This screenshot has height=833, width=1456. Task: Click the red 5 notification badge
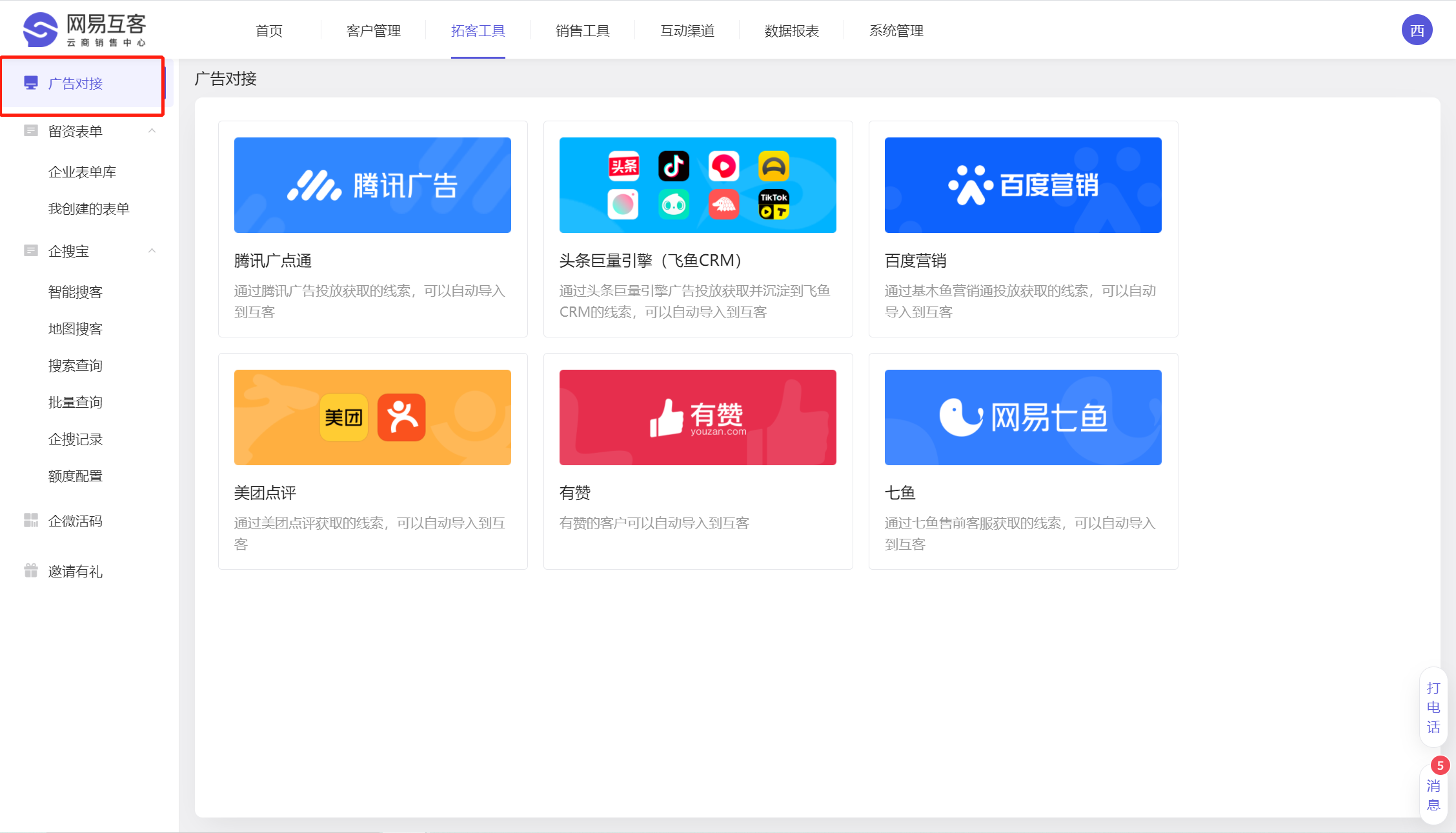point(1440,765)
